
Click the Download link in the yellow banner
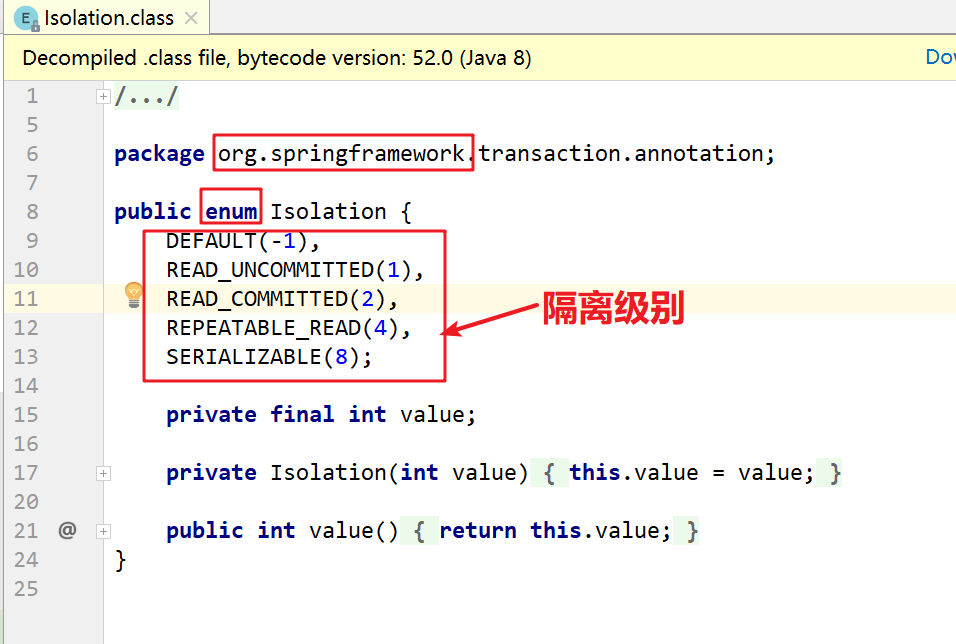(940, 57)
